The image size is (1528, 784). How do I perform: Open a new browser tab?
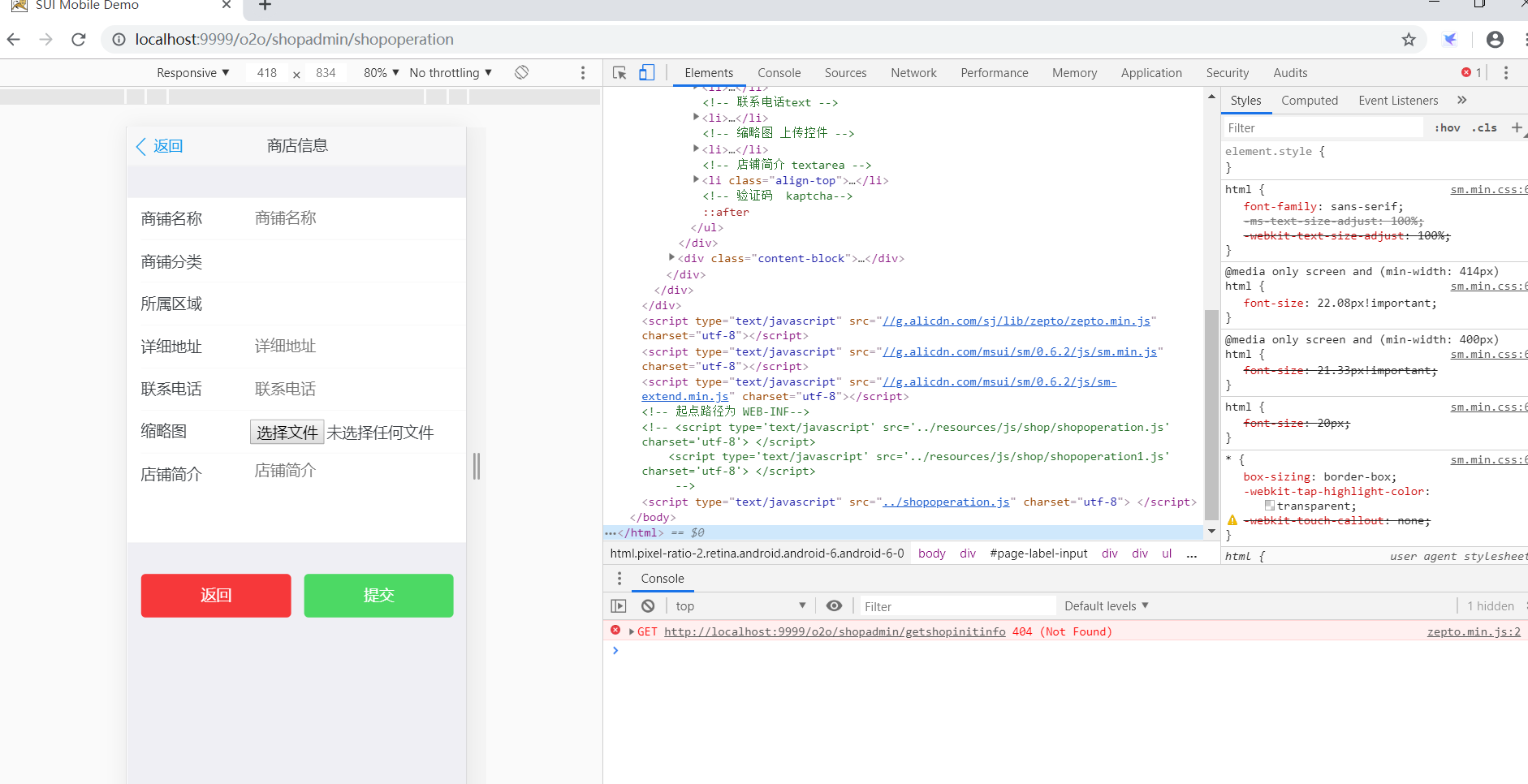pyautogui.click(x=265, y=5)
